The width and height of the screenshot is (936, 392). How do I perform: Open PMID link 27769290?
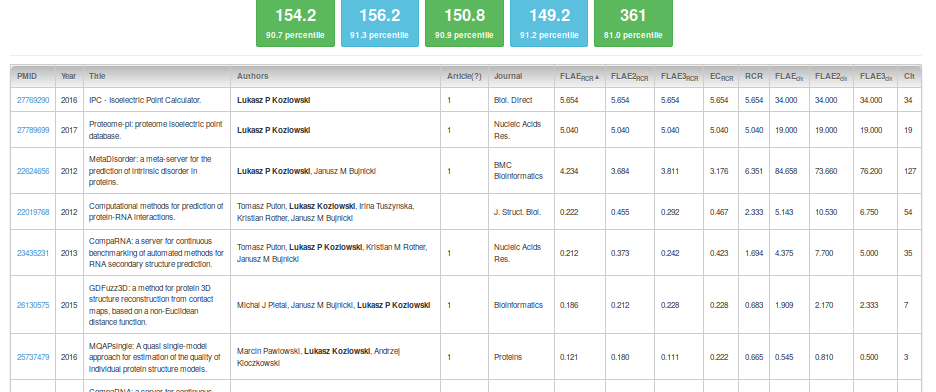[33, 100]
